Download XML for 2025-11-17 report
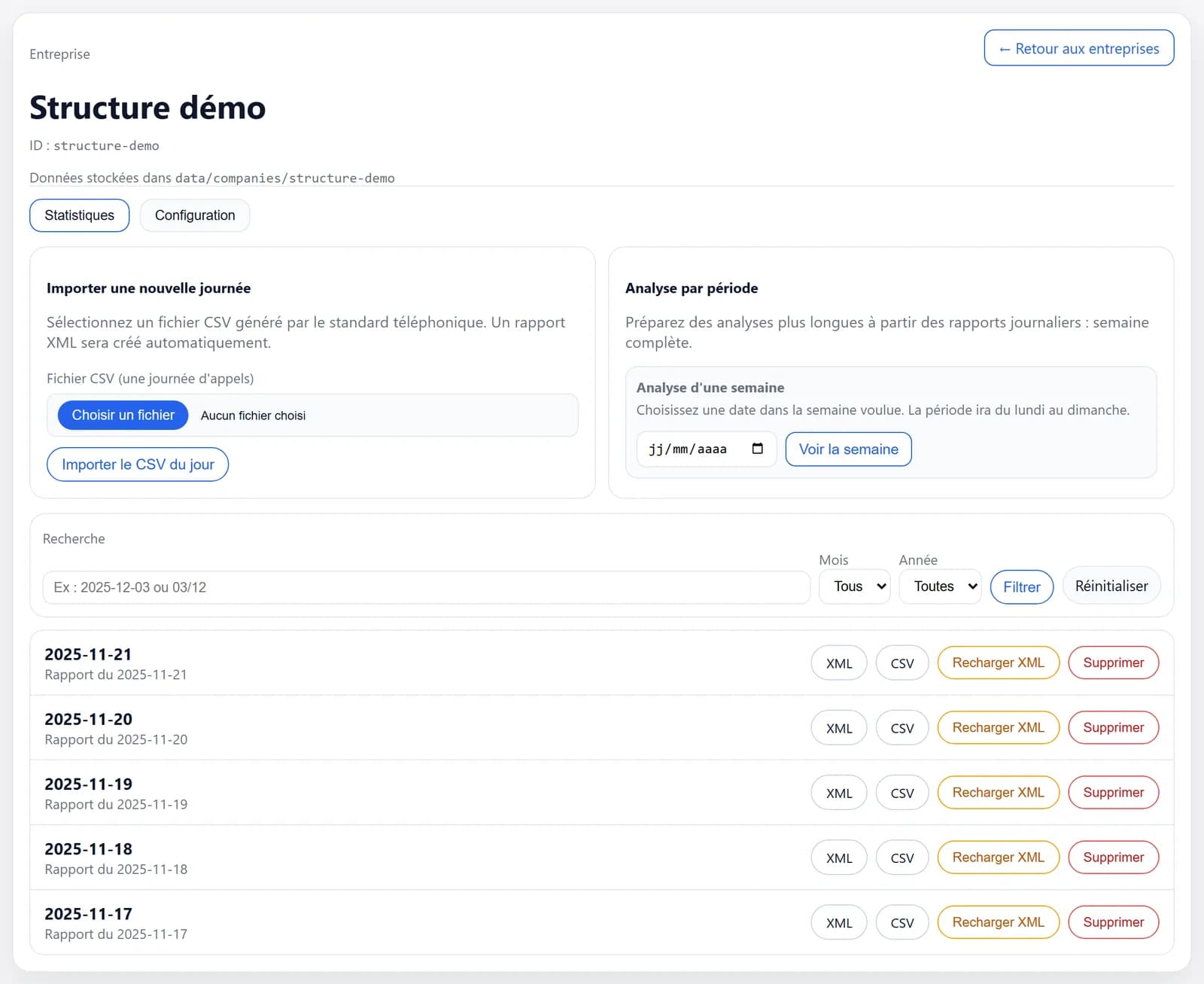 [x=839, y=922]
